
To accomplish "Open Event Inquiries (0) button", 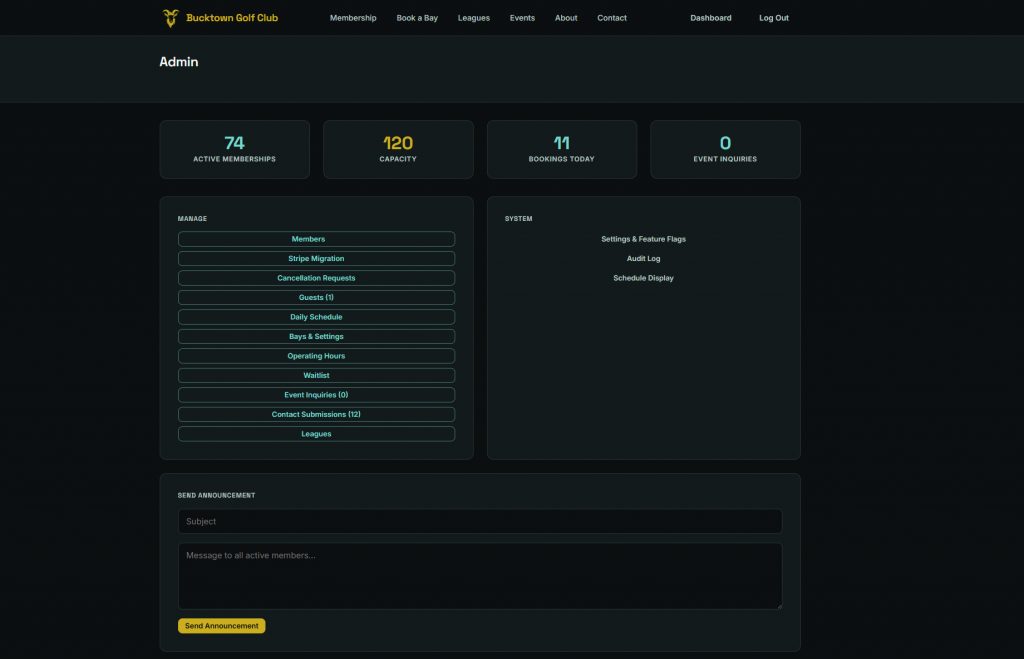I will (x=316, y=395).
